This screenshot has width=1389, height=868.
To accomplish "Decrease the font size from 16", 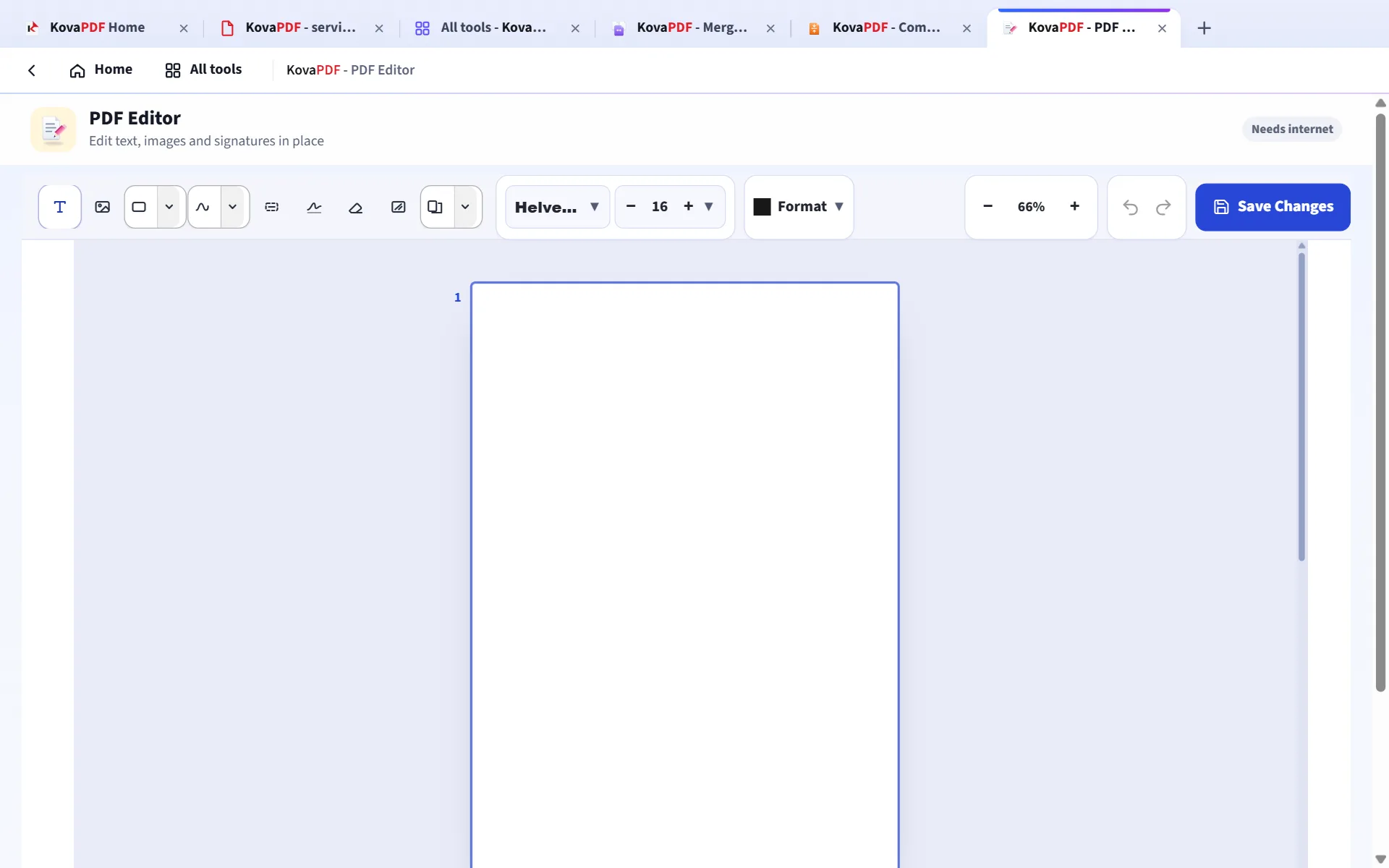I will pyautogui.click(x=631, y=206).
